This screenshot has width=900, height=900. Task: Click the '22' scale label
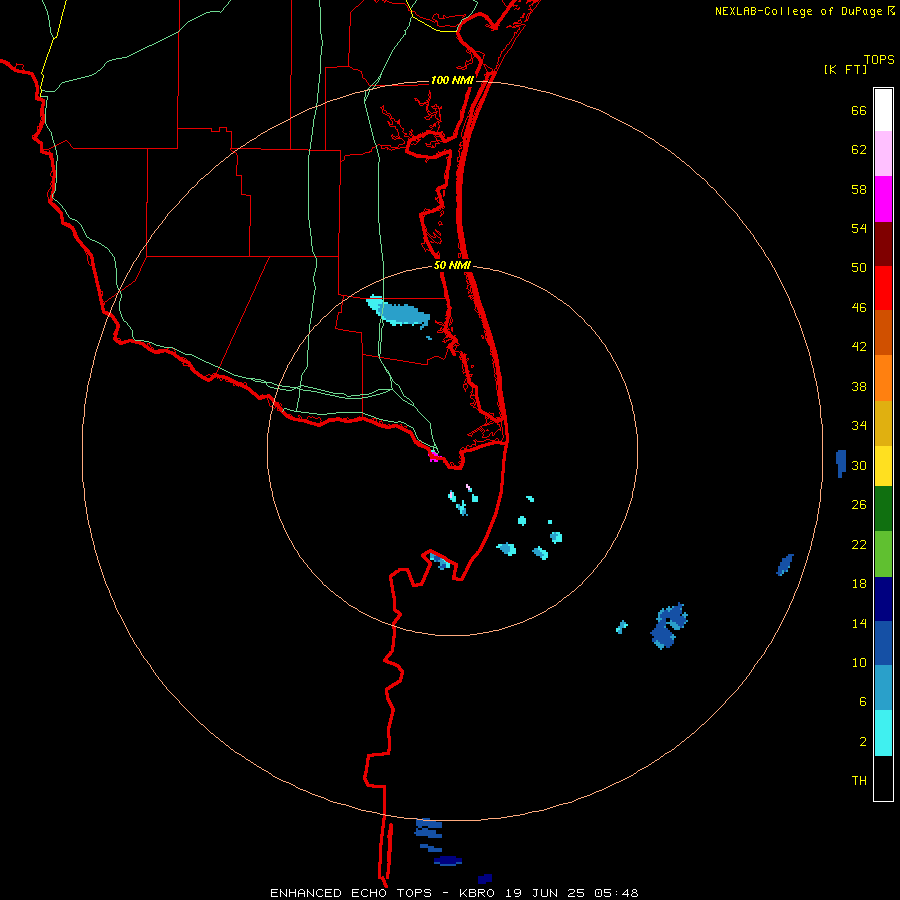[859, 544]
